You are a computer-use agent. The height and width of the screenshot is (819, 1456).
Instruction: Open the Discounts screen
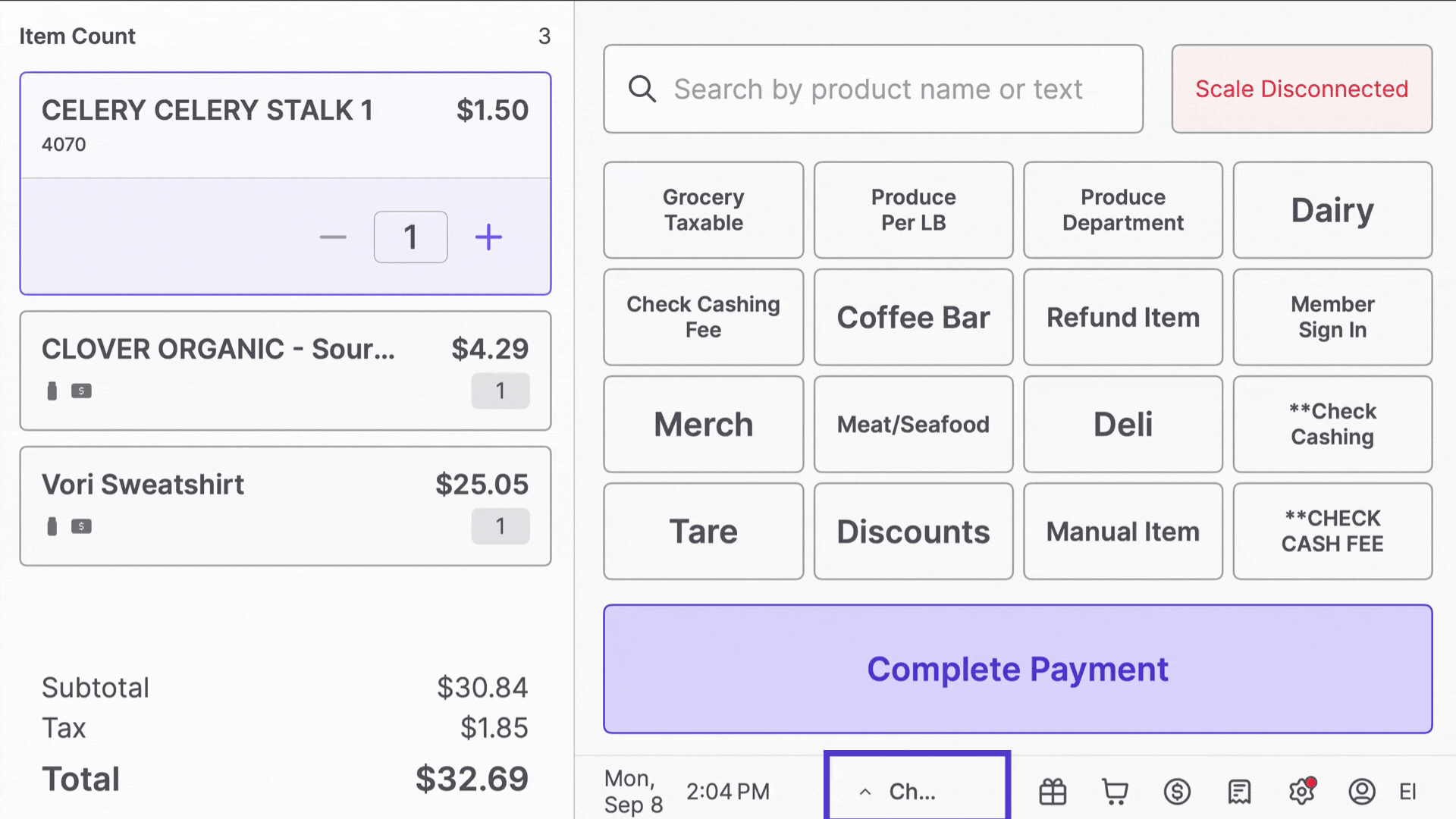click(x=913, y=531)
